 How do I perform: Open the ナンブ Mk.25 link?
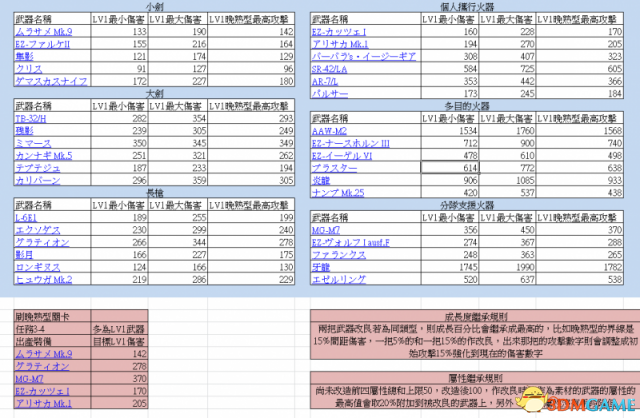[338, 193]
